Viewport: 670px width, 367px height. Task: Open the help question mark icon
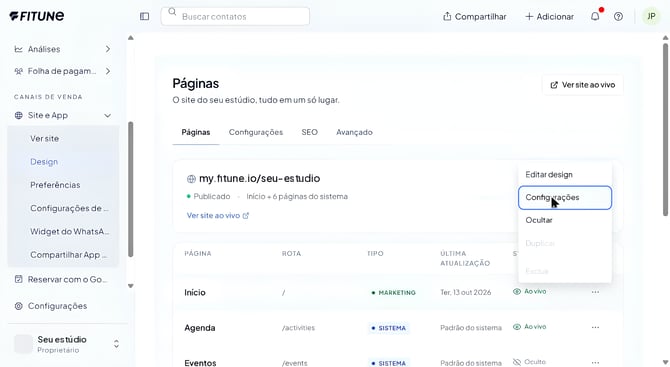(x=618, y=16)
